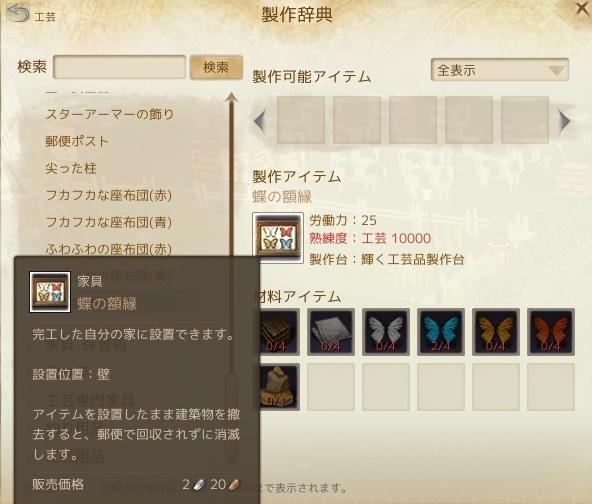592x504 pixels.
Task: Click the 蝶の額縁 craft item thumbnail
Action: point(278,238)
